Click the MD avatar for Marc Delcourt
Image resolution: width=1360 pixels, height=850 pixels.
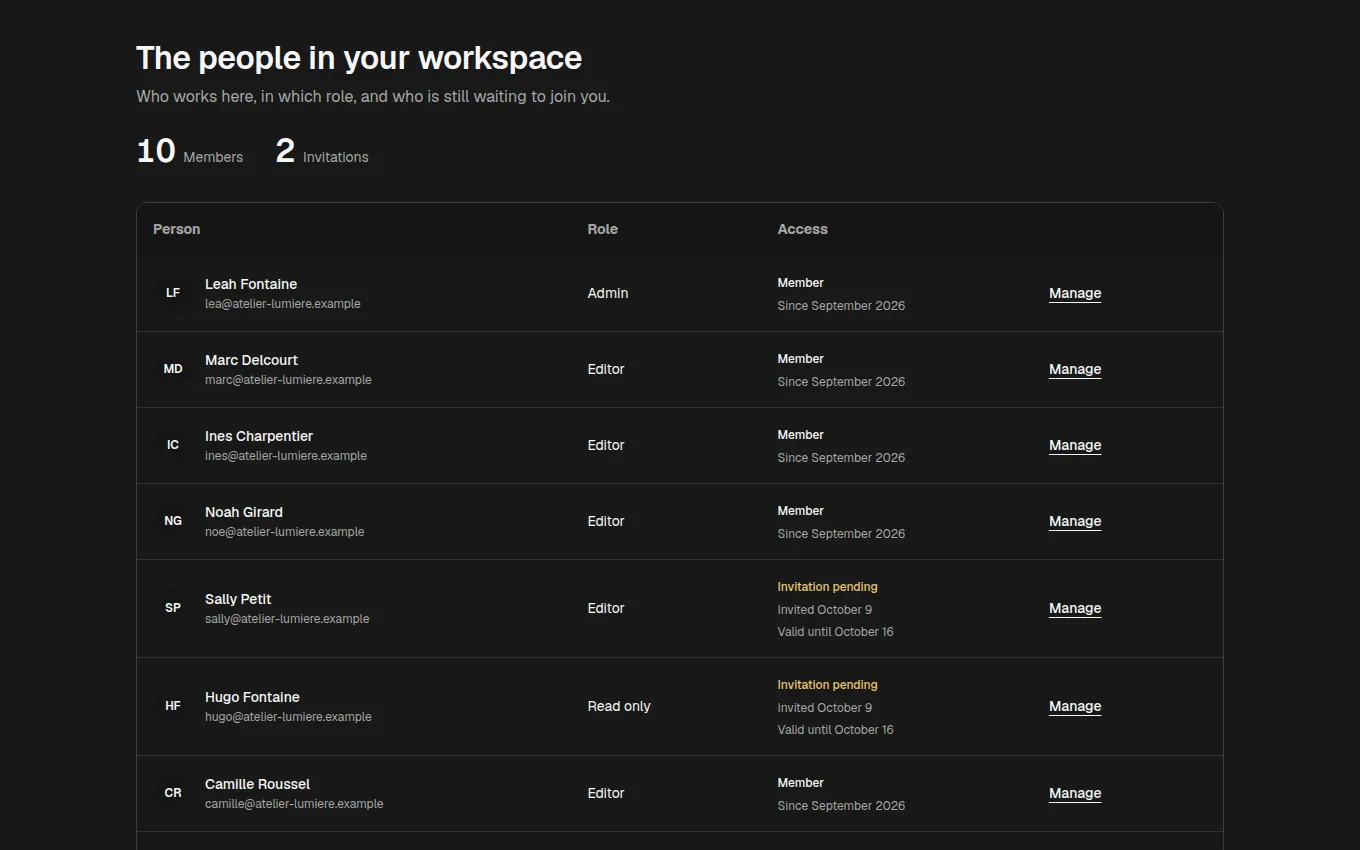point(173,369)
